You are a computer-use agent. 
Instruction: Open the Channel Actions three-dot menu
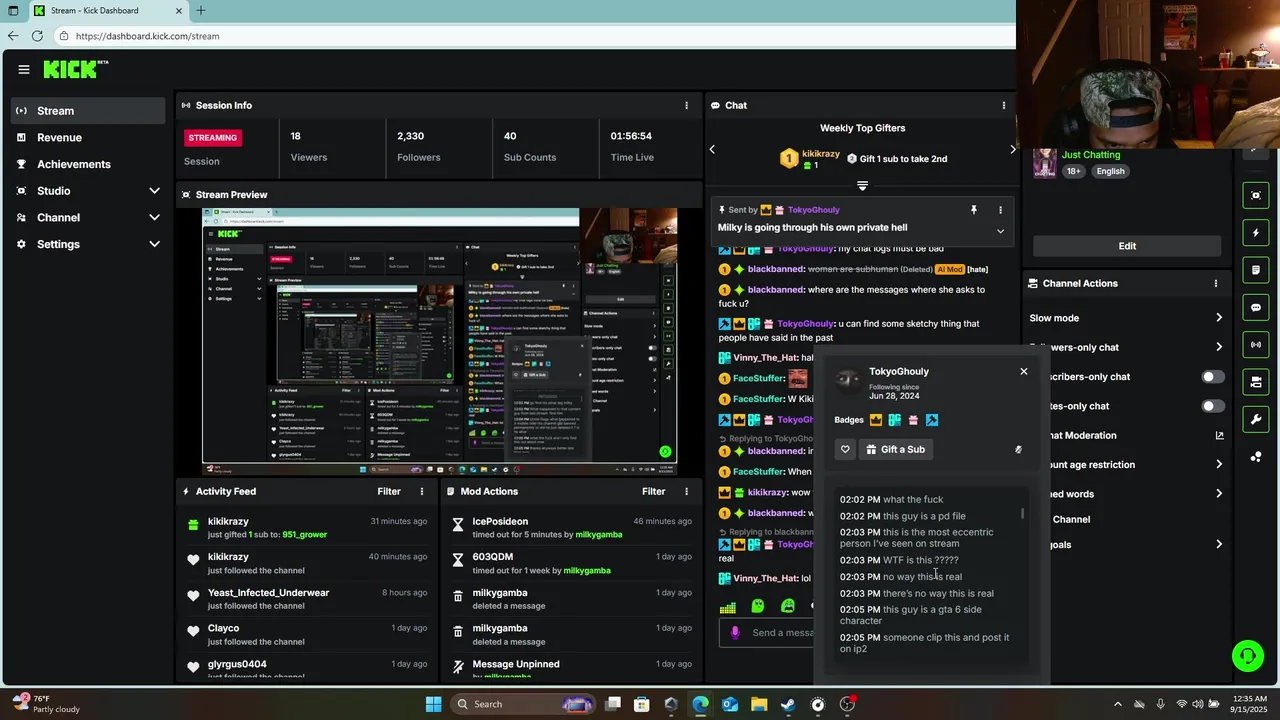point(1216,283)
